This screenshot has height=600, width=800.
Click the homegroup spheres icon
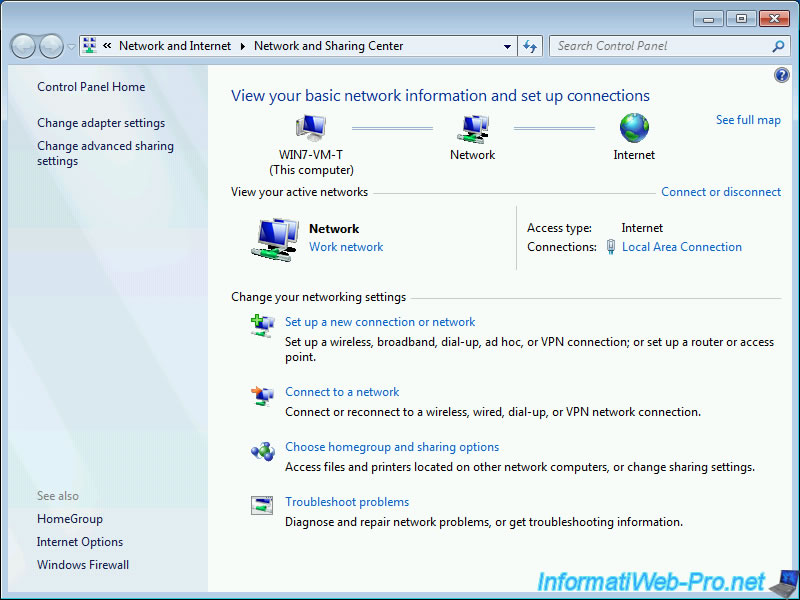pyautogui.click(x=262, y=451)
